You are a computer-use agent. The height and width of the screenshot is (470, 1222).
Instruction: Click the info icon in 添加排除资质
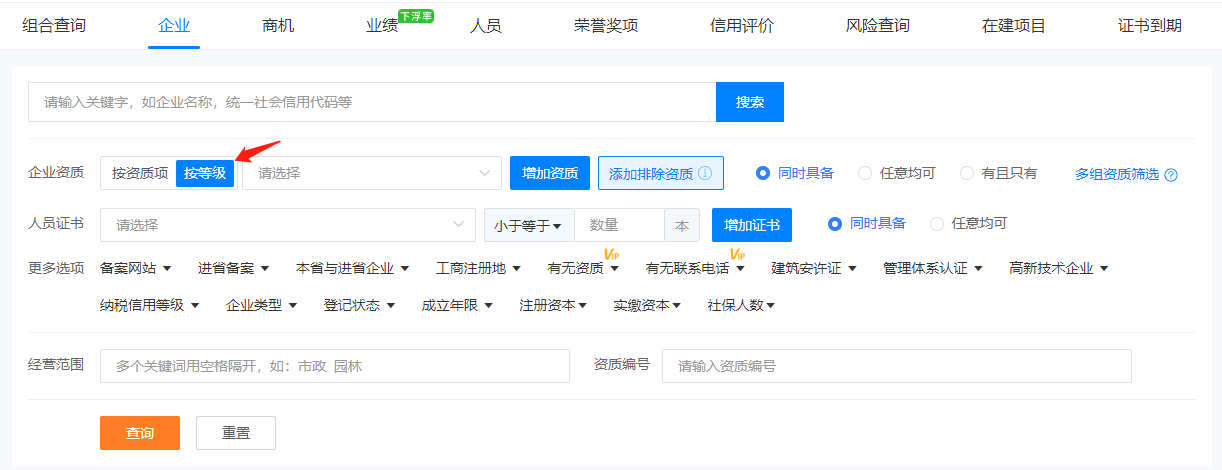[x=705, y=173]
